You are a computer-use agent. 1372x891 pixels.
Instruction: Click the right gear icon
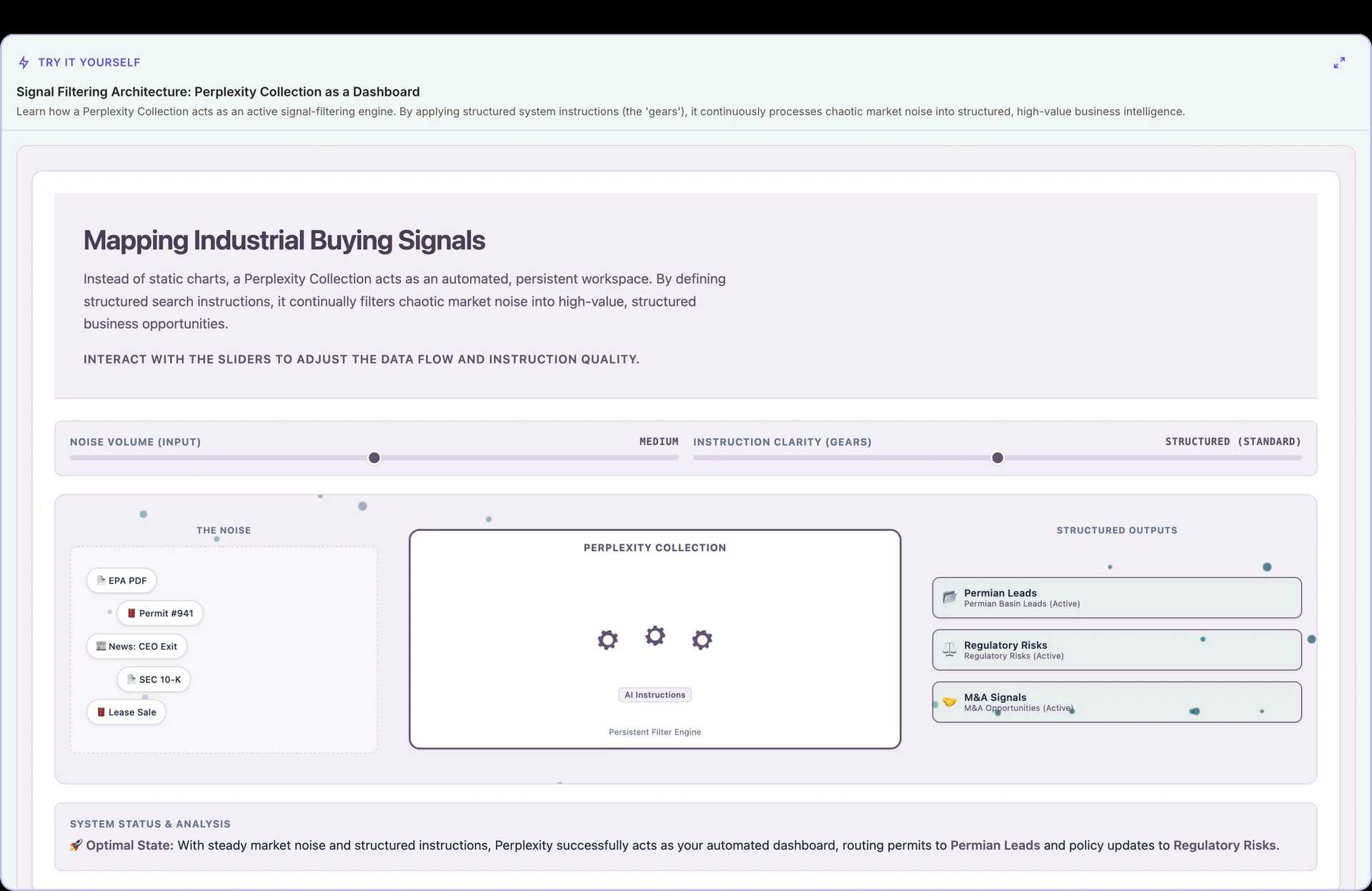tap(702, 639)
